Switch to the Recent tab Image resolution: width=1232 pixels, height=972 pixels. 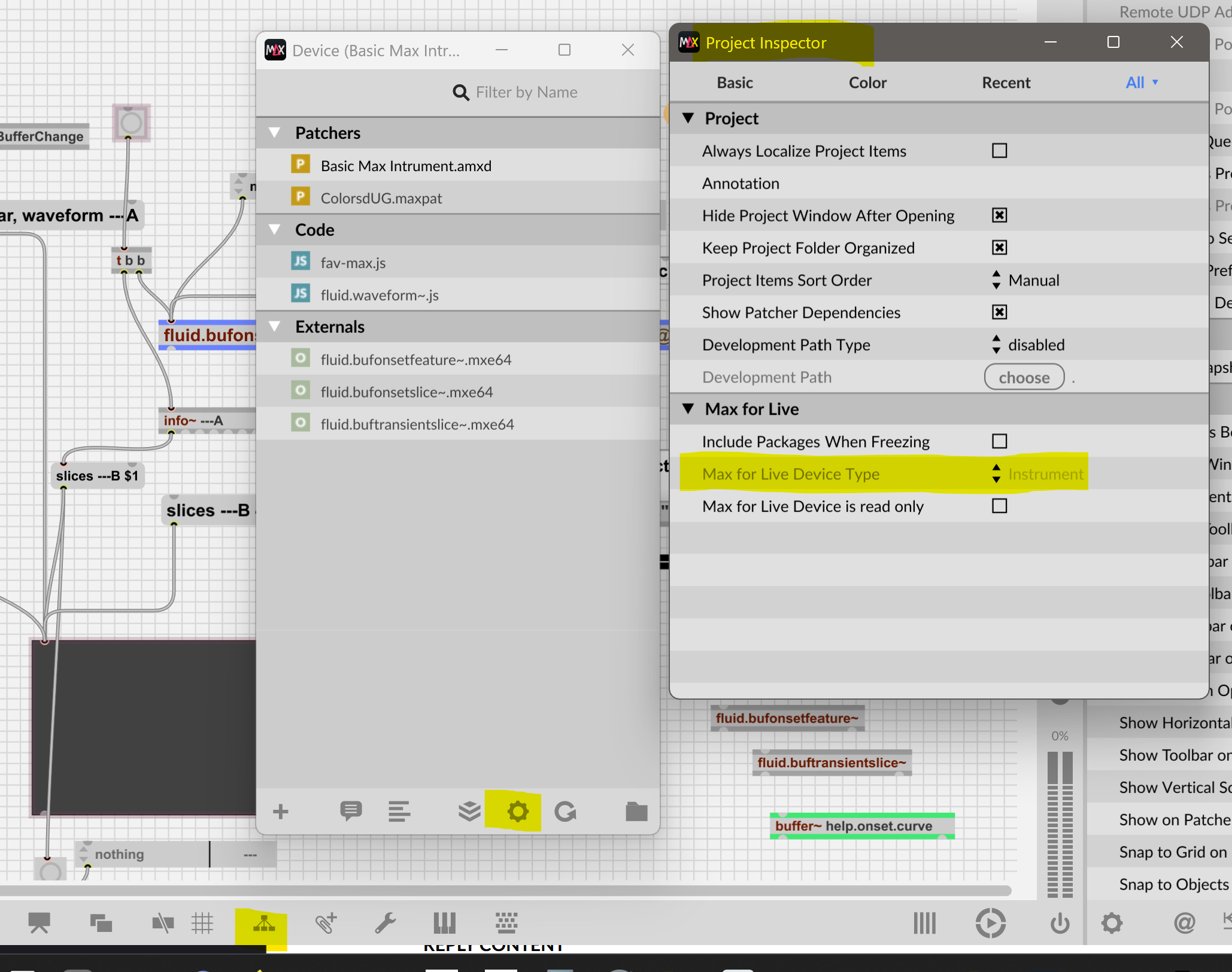click(1006, 83)
